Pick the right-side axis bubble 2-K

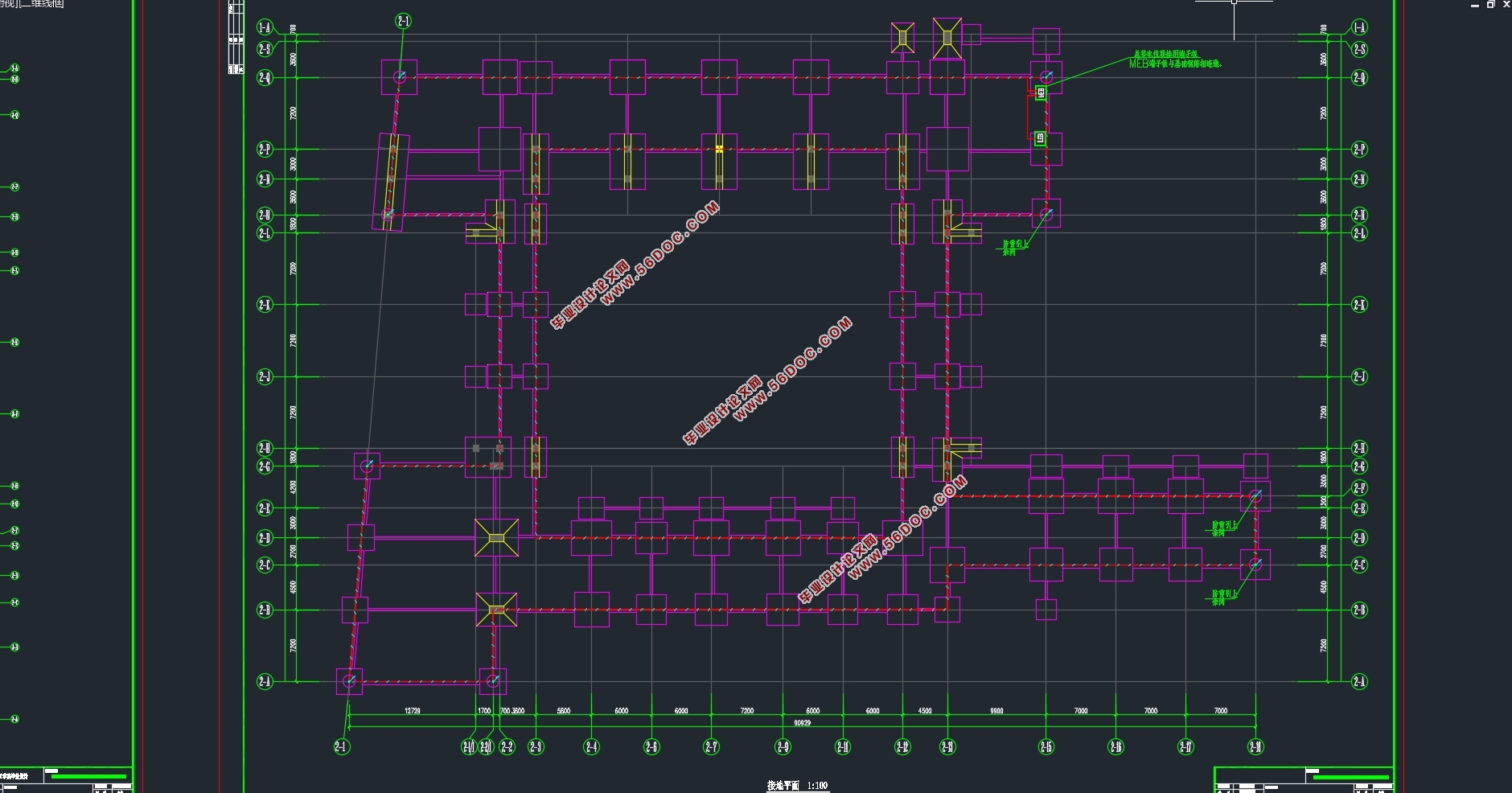pos(1359,305)
